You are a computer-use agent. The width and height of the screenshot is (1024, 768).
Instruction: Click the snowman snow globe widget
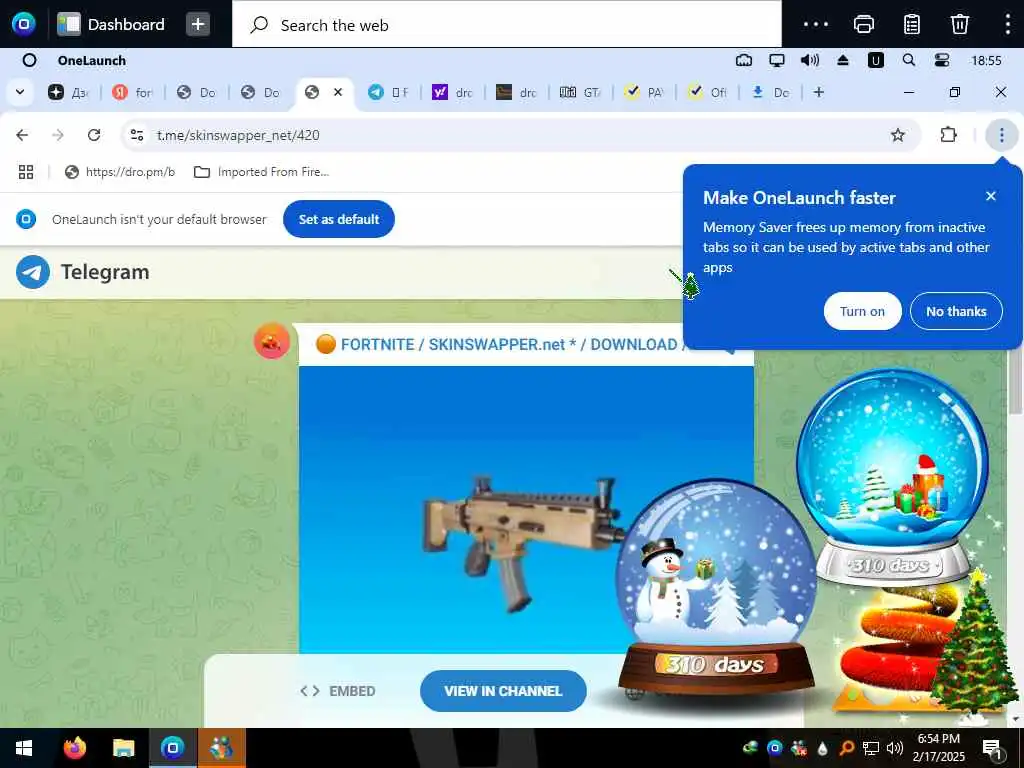coord(716,588)
